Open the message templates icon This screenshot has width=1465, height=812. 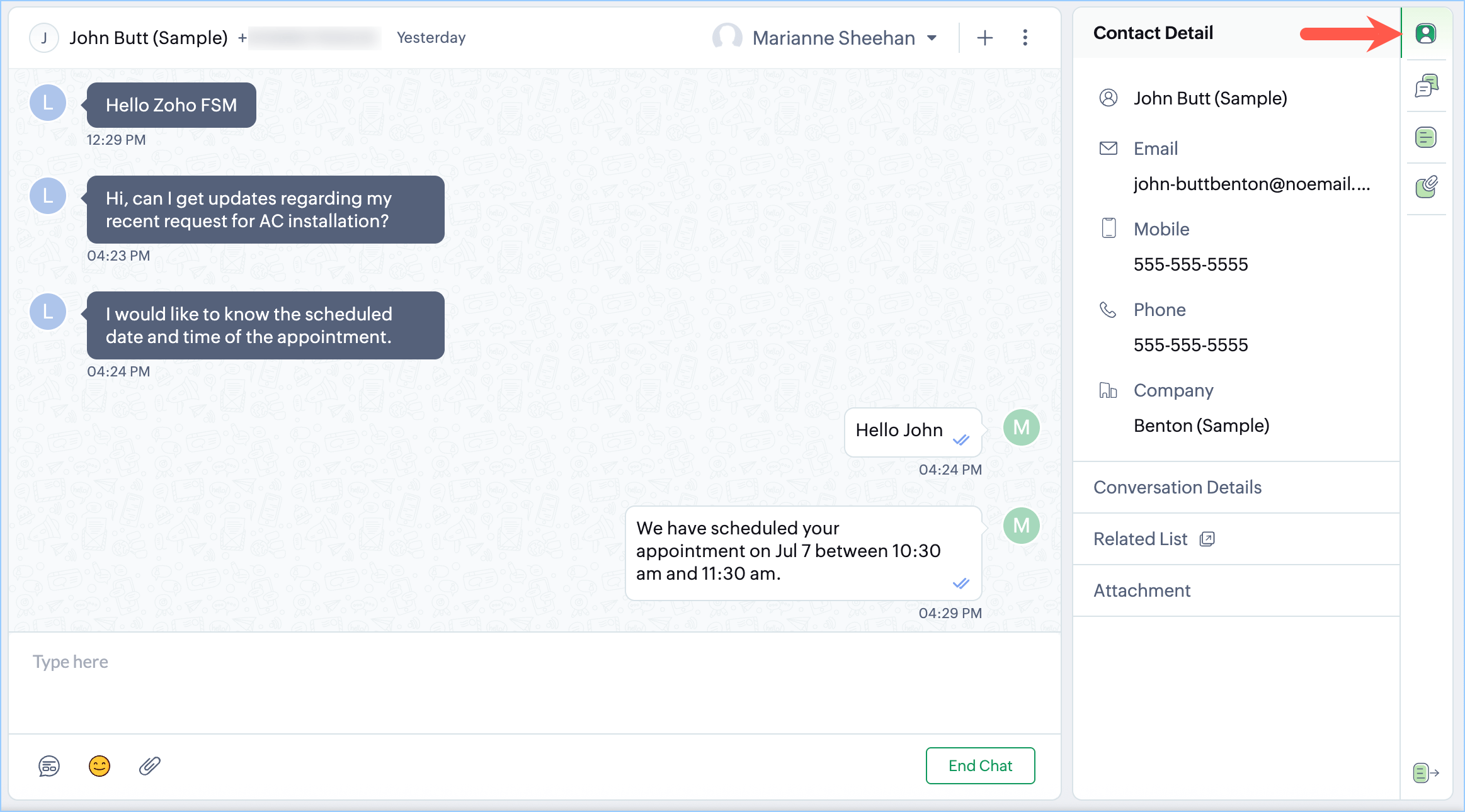(49, 766)
